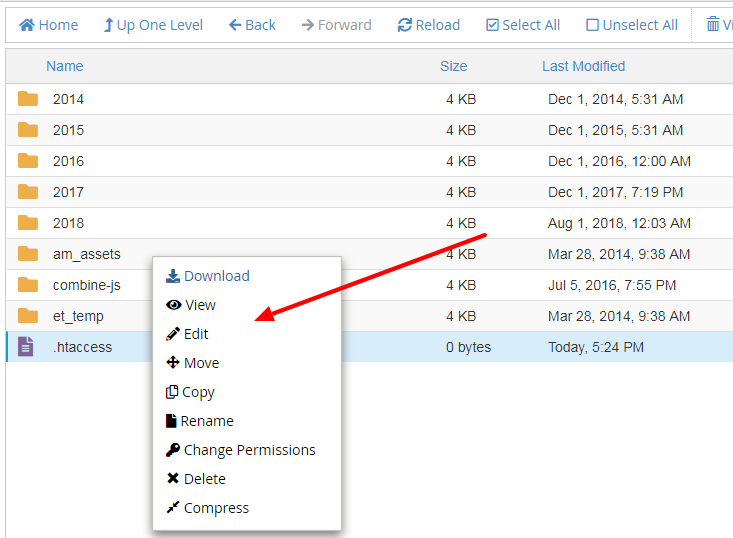Screen dimensions: 733x538
Task: Click the Up One Level arrow icon
Action: click(108, 25)
